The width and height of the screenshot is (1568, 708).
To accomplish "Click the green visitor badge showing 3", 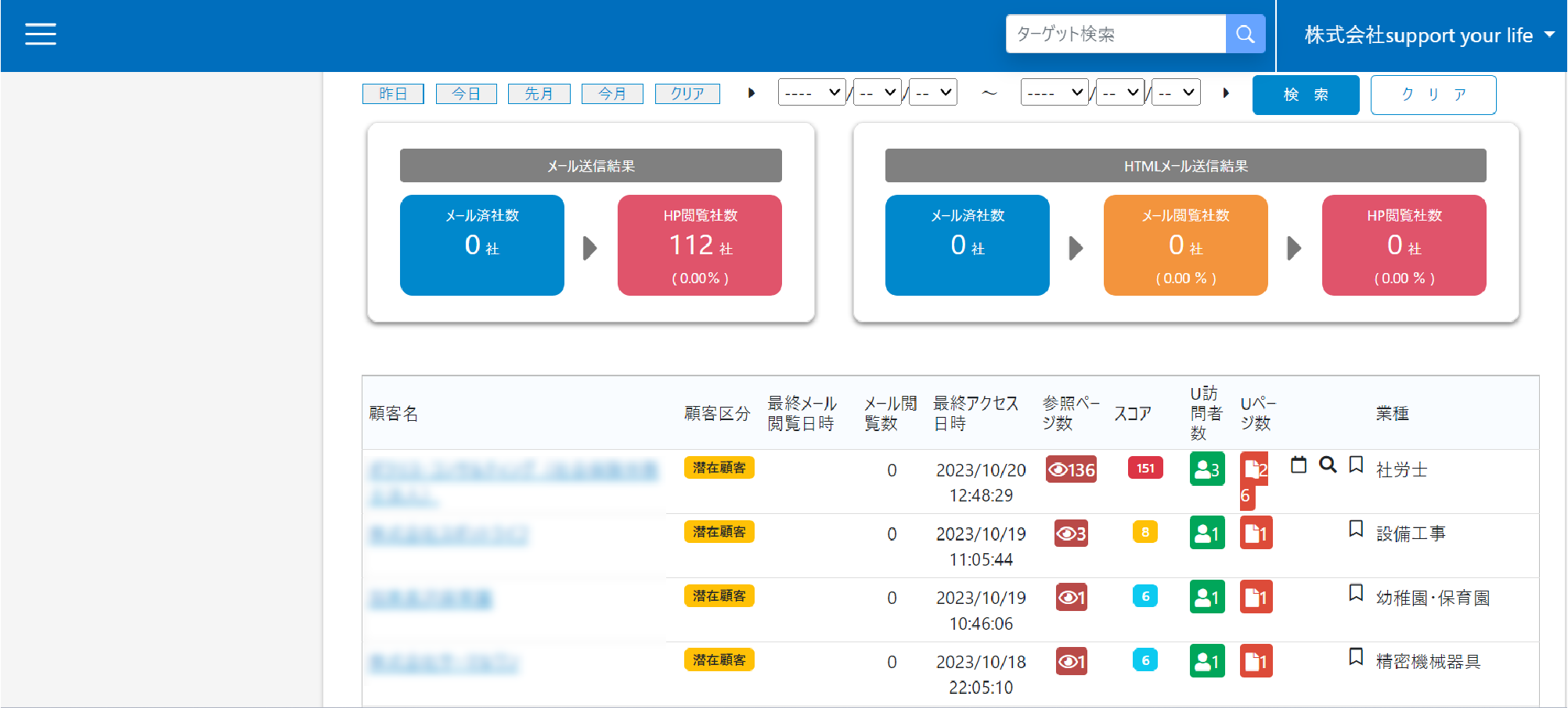I will click(1207, 469).
